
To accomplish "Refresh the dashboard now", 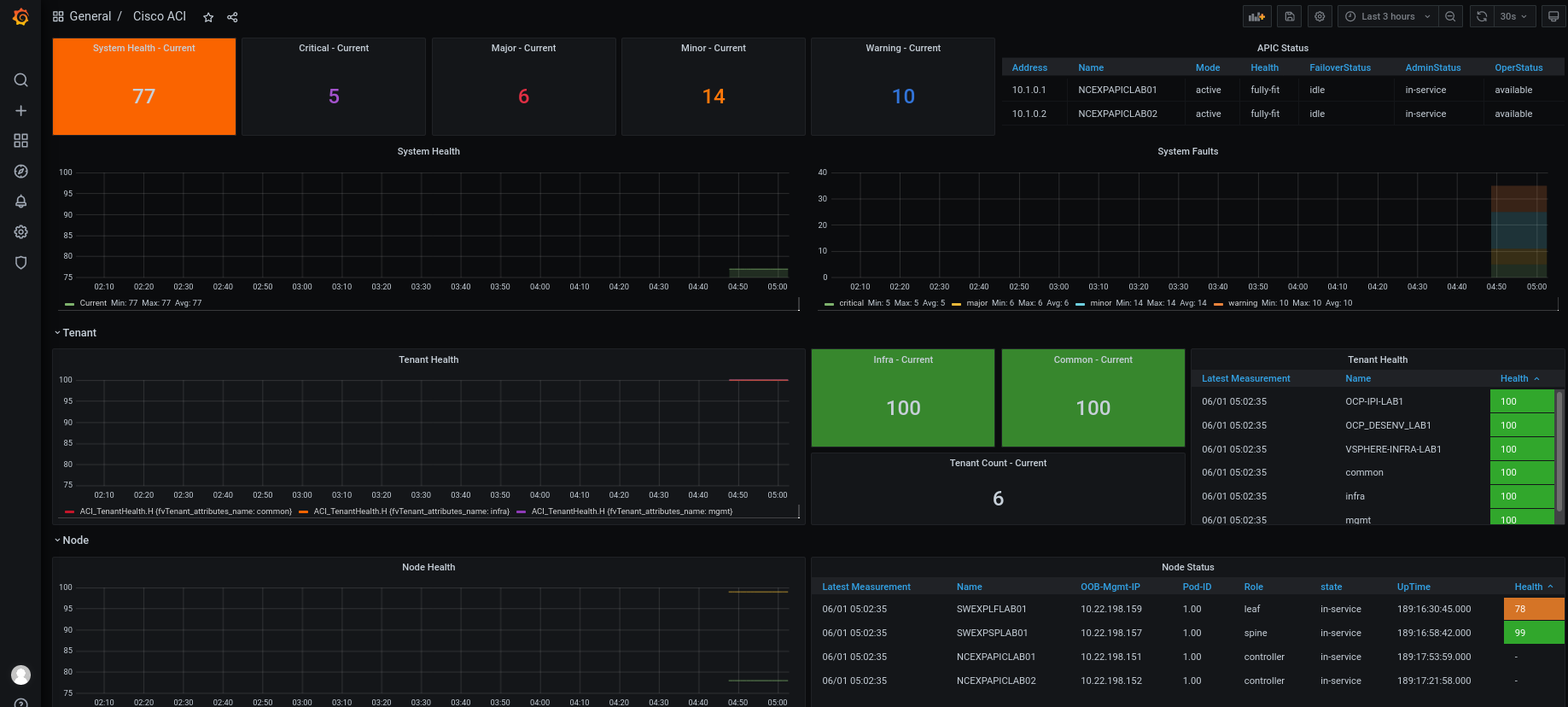I will 1482,16.
